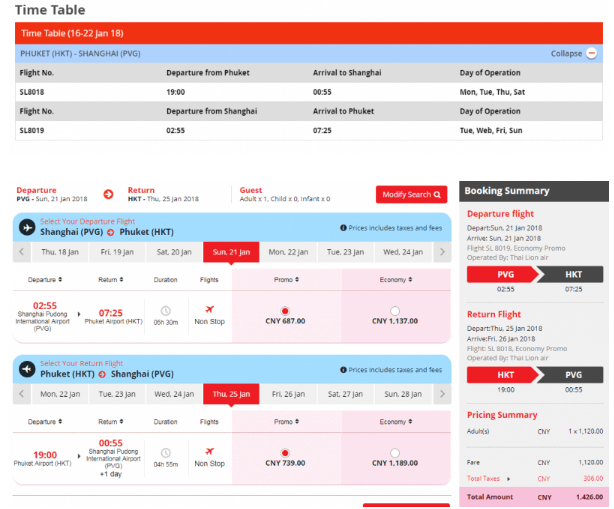This screenshot has width=614, height=509.
Task: Click the info icon in return flight header
Action: click(x=343, y=370)
